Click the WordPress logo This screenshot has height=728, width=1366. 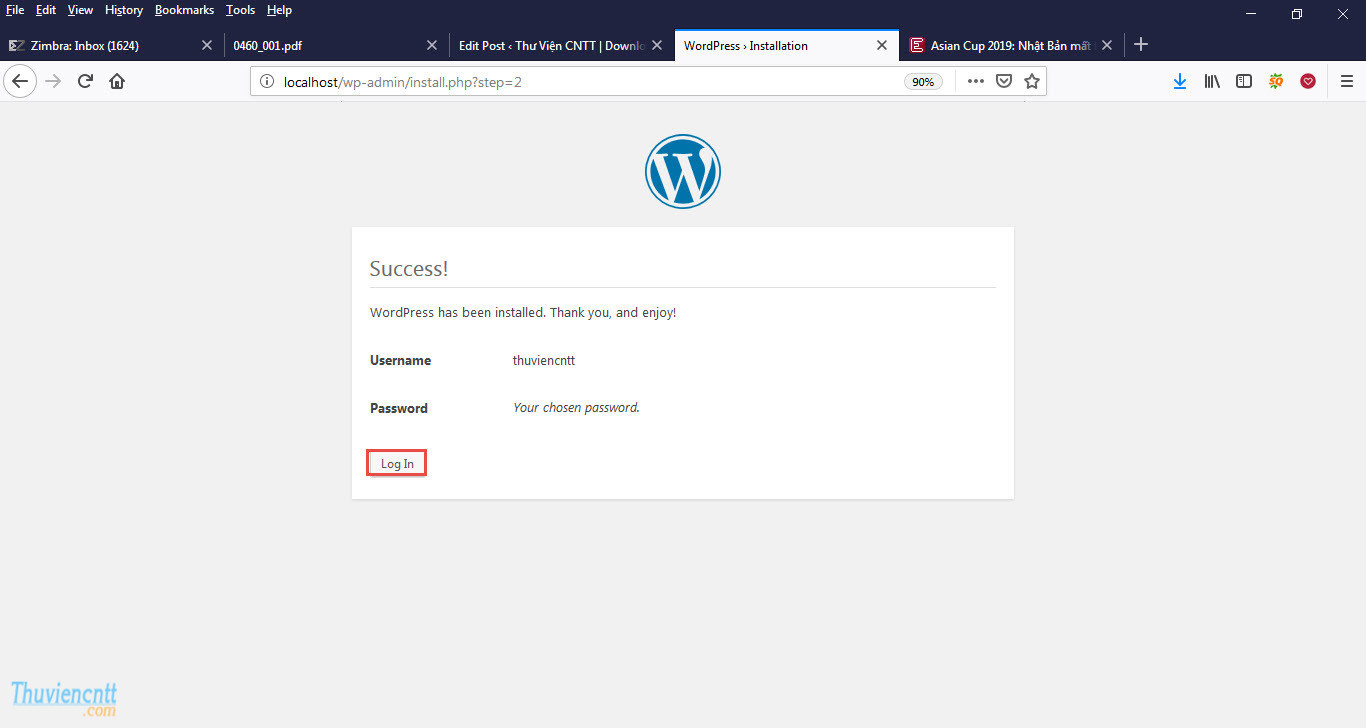(x=683, y=171)
